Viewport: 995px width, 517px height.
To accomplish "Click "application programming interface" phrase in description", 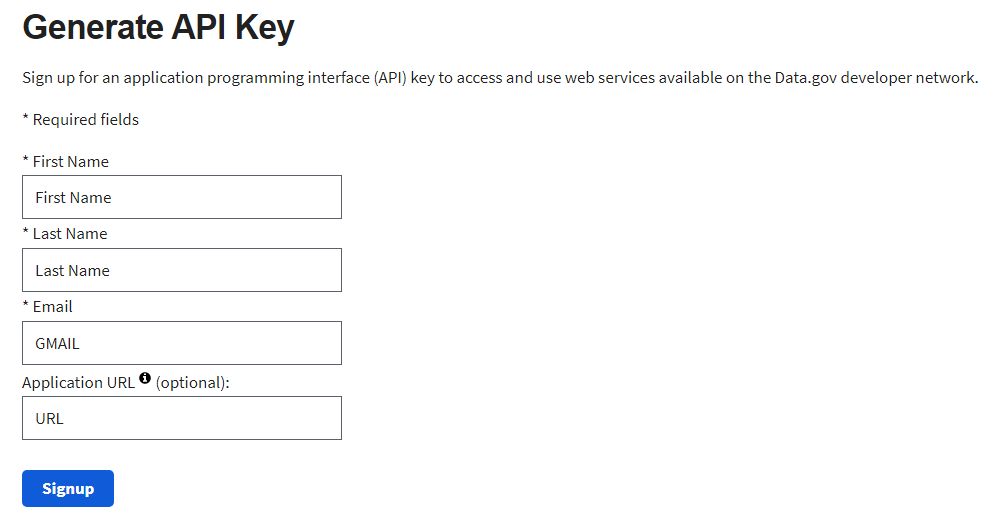I will coord(257,77).
